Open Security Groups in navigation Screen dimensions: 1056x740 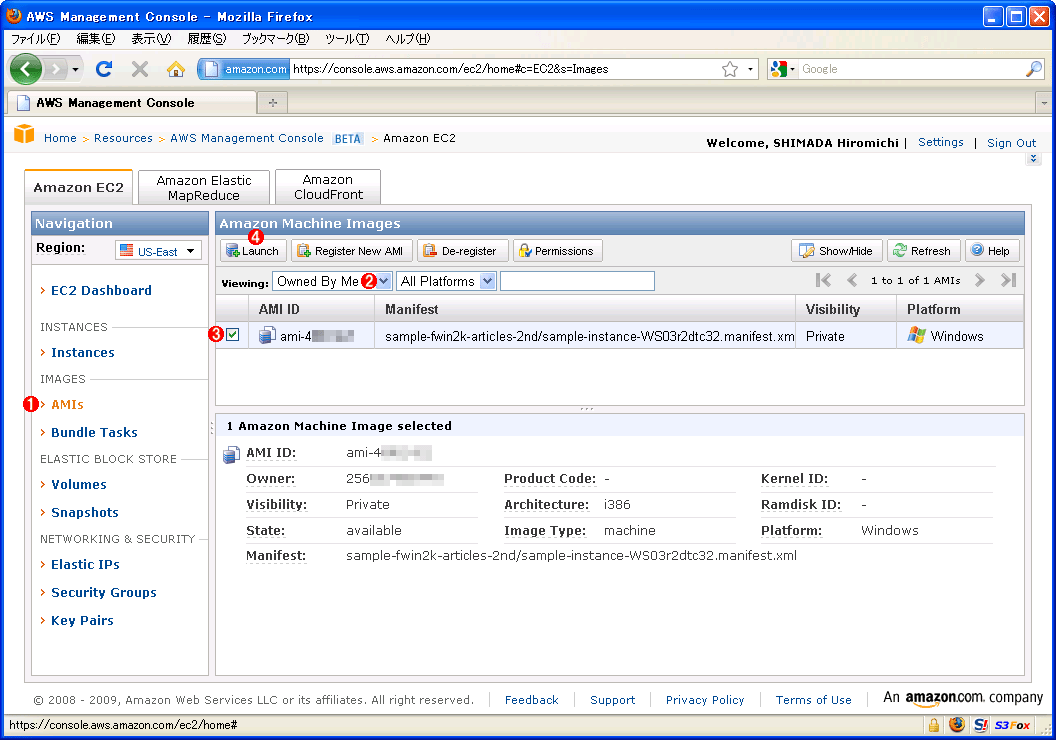pyautogui.click(x=104, y=593)
